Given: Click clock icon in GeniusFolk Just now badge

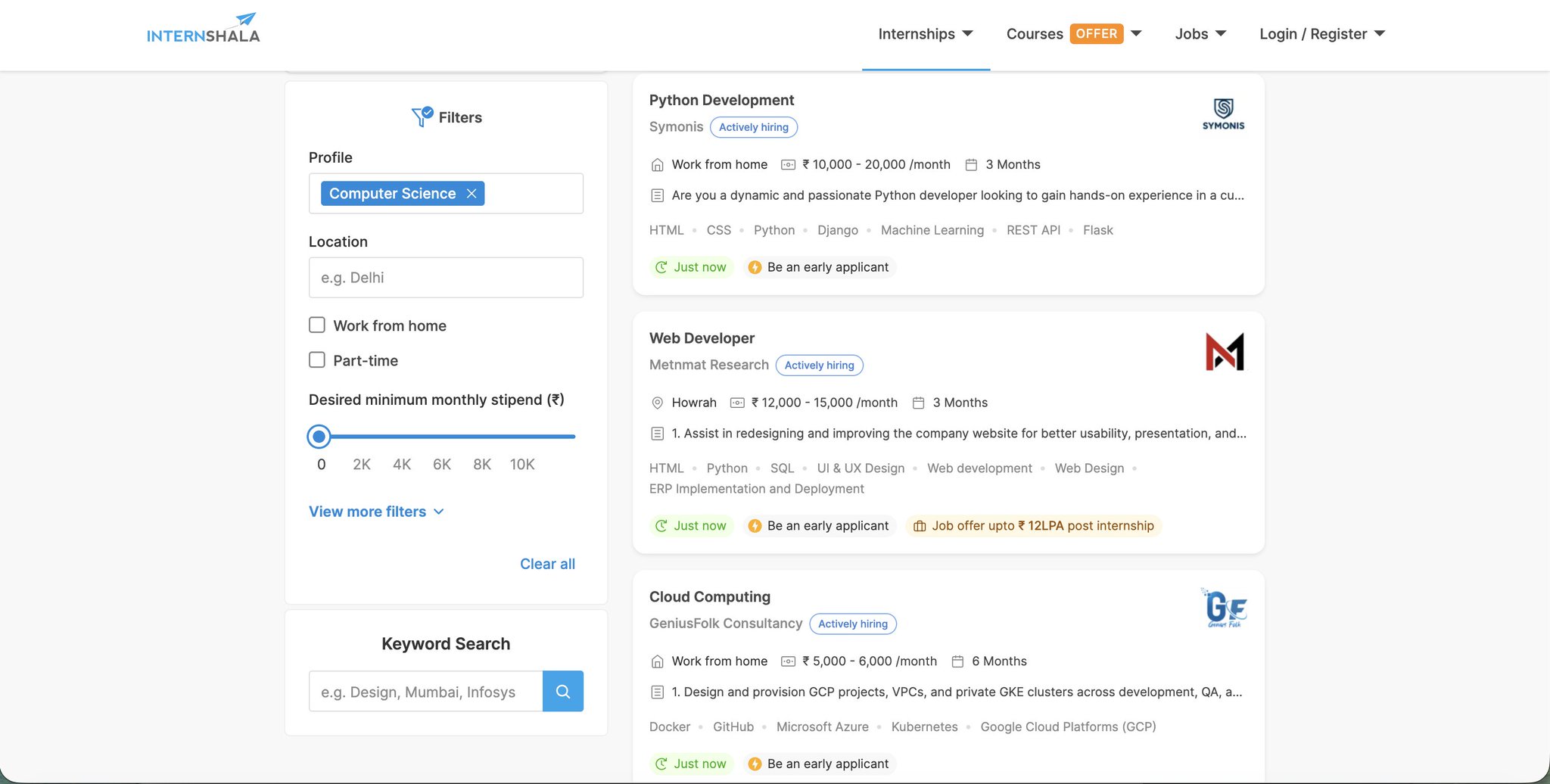Looking at the screenshot, I should 661,764.
